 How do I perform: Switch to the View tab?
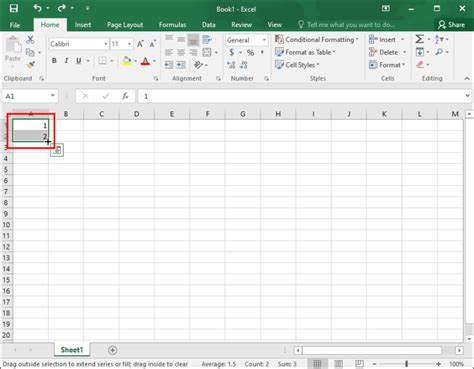coord(274,25)
